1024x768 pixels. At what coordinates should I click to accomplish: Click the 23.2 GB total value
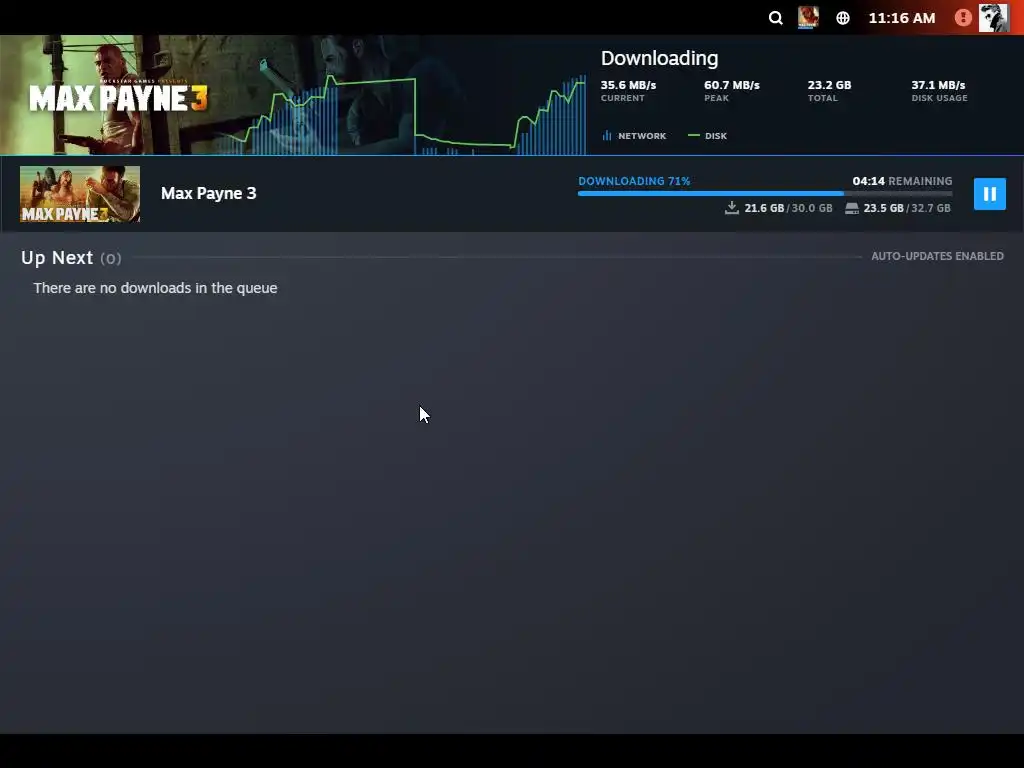click(x=829, y=85)
